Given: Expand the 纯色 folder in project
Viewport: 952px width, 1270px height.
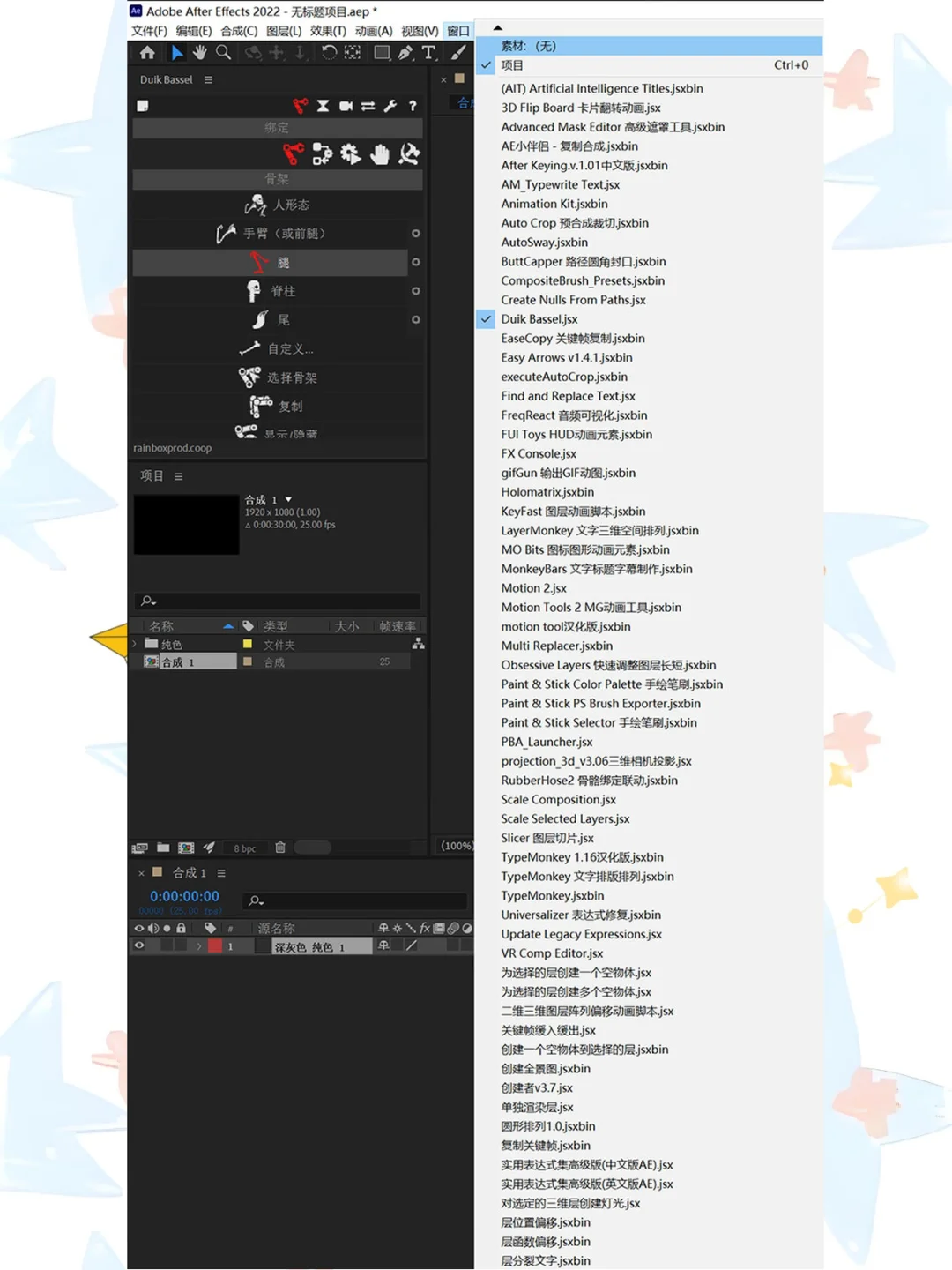Looking at the screenshot, I should click(x=135, y=644).
